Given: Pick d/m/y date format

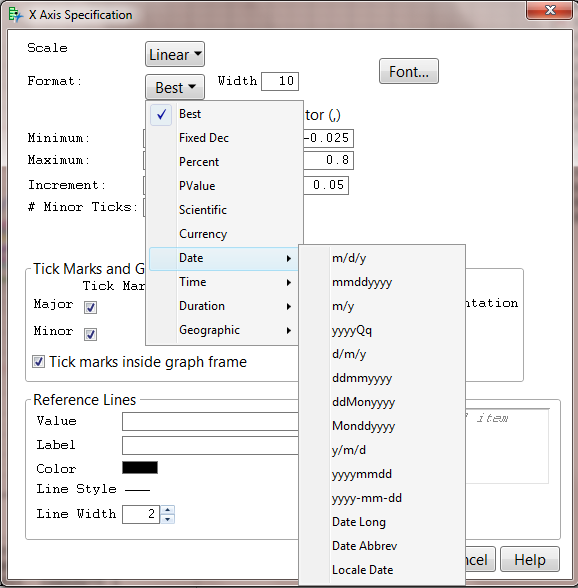Looking at the screenshot, I should 382,354.
